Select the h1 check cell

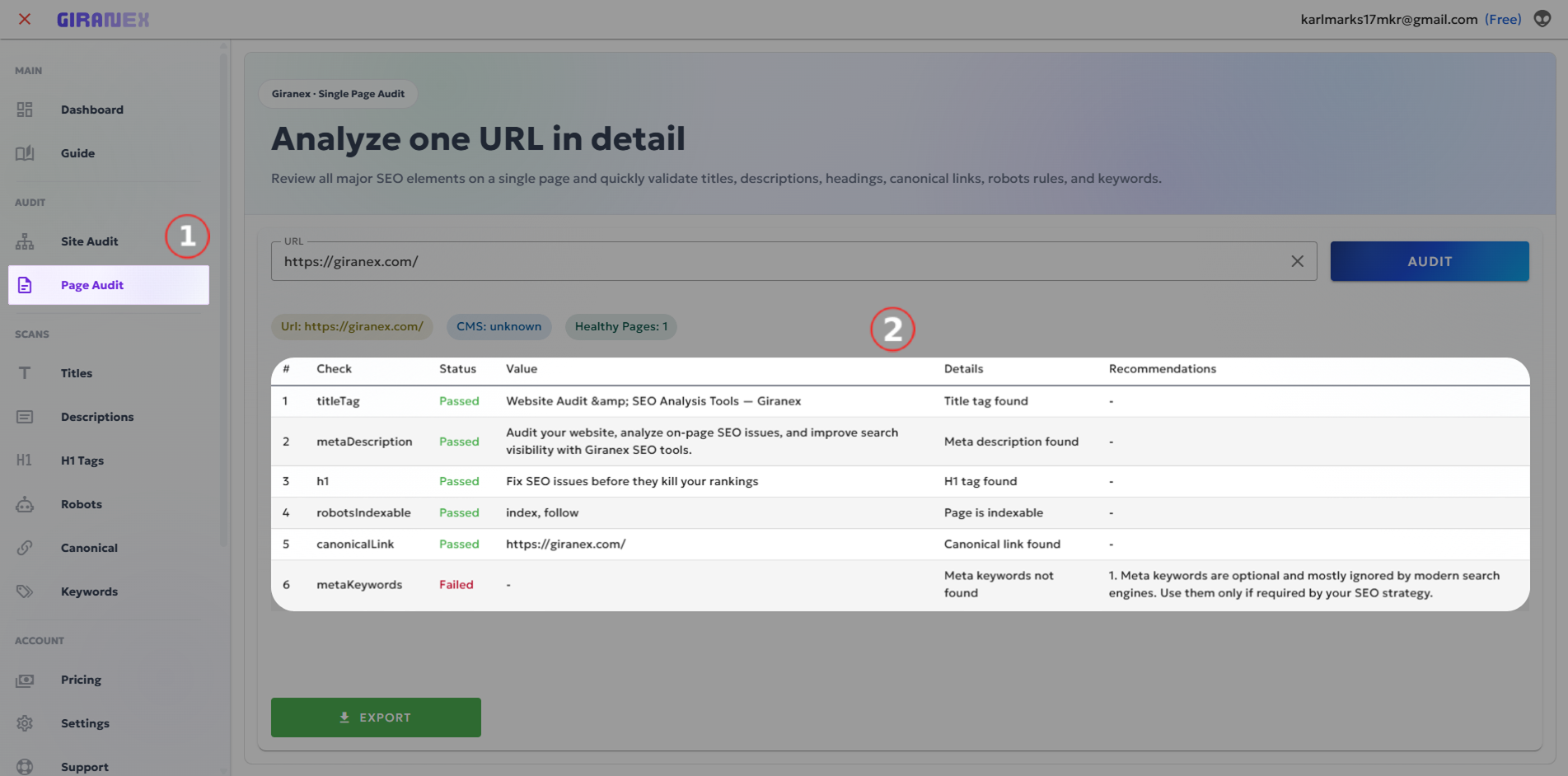(322, 481)
